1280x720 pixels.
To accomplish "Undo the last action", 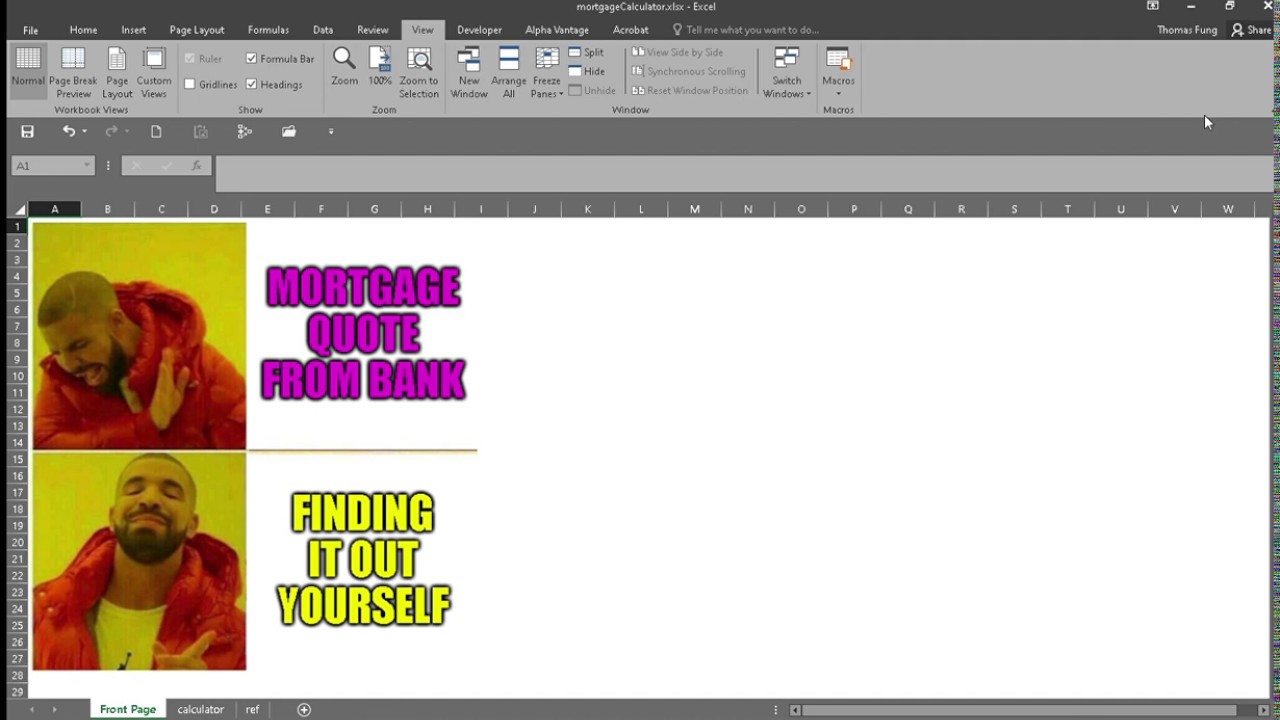I will click(x=68, y=131).
